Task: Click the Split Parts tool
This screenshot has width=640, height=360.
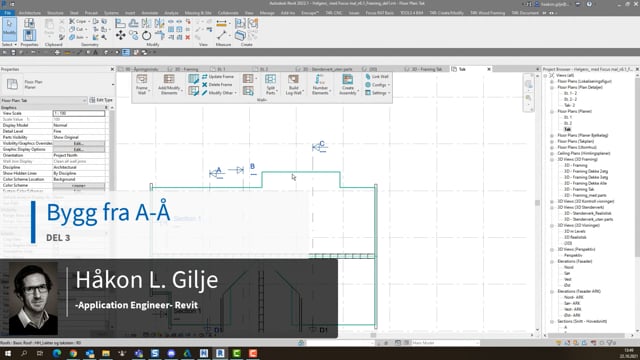Action: pos(271,84)
